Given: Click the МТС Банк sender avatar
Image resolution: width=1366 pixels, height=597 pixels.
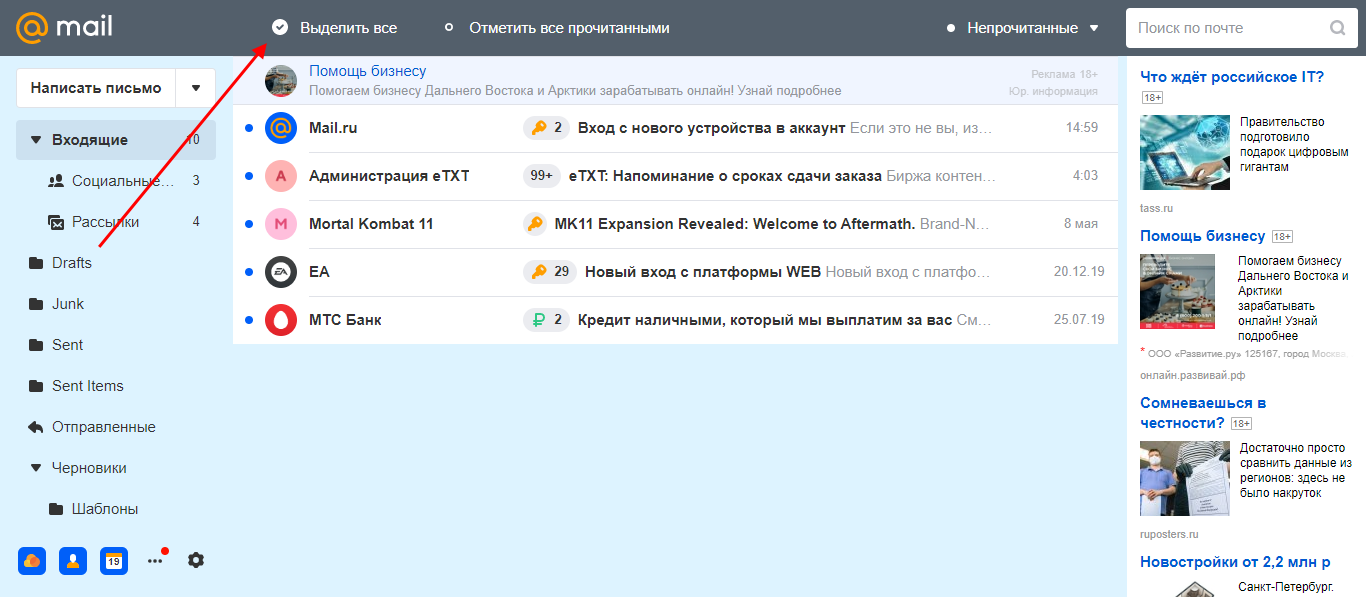Looking at the screenshot, I should (x=281, y=320).
